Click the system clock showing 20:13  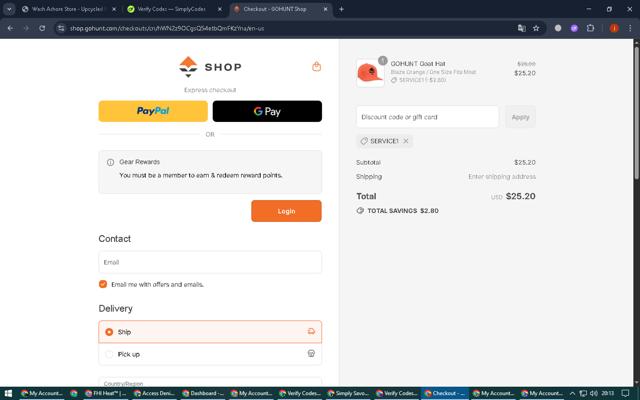[x=607, y=393]
